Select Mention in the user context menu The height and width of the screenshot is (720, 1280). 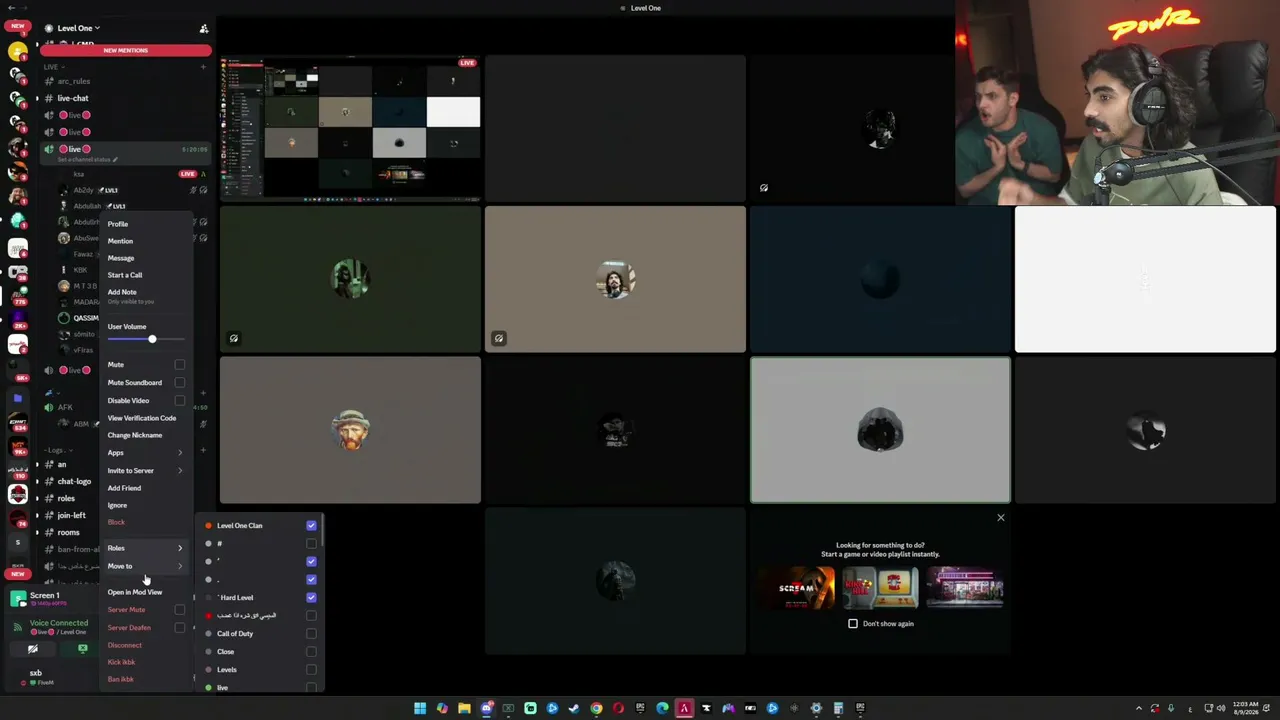coord(120,241)
